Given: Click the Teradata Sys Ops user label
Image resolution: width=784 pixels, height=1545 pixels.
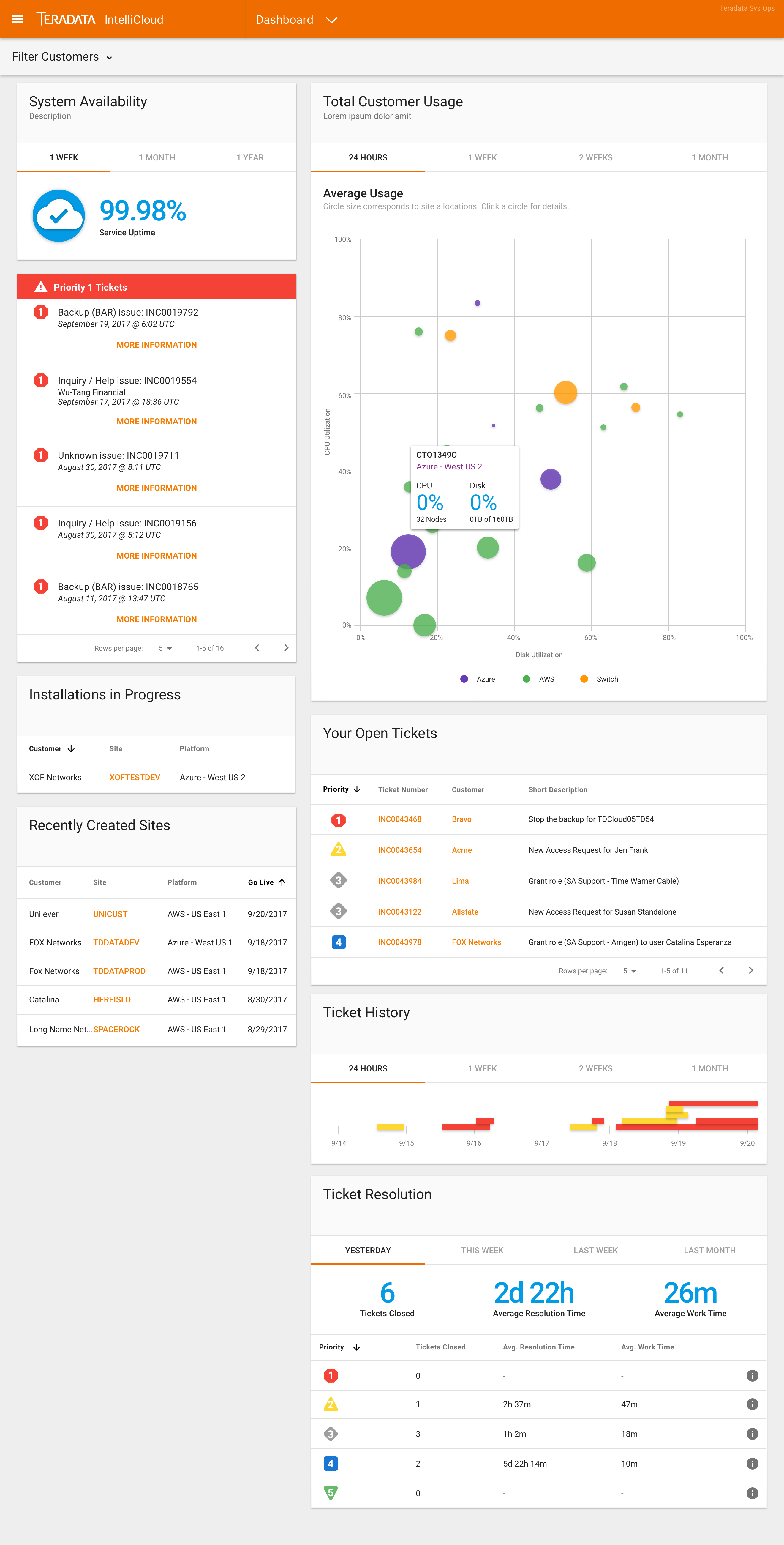Looking at the screenshot, I should point(747,8).
